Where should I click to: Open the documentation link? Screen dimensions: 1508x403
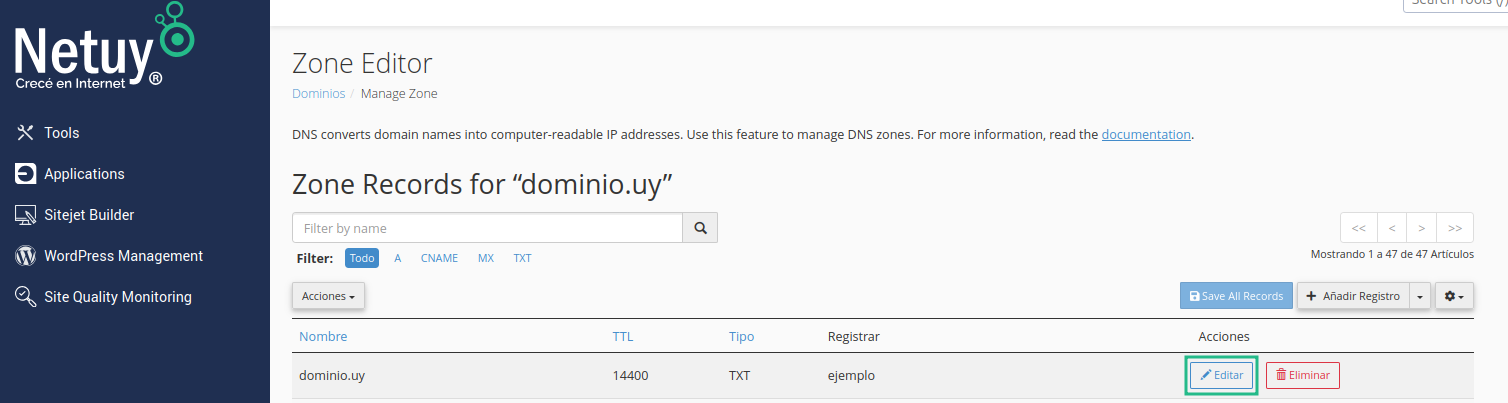pos(1146,134)
